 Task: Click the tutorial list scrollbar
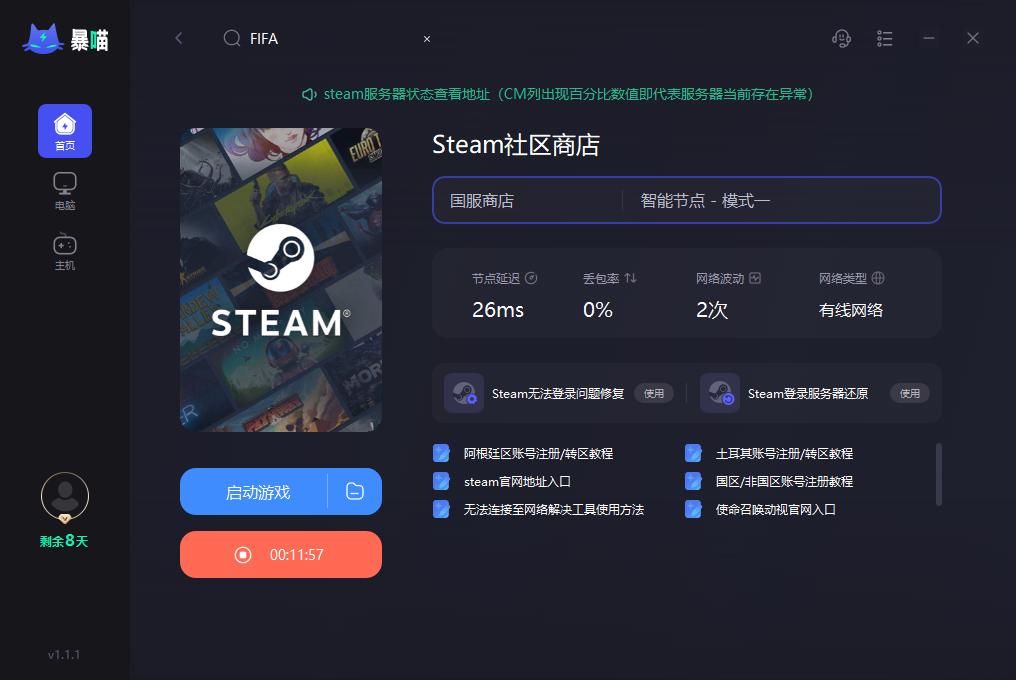tap(939, 475)
